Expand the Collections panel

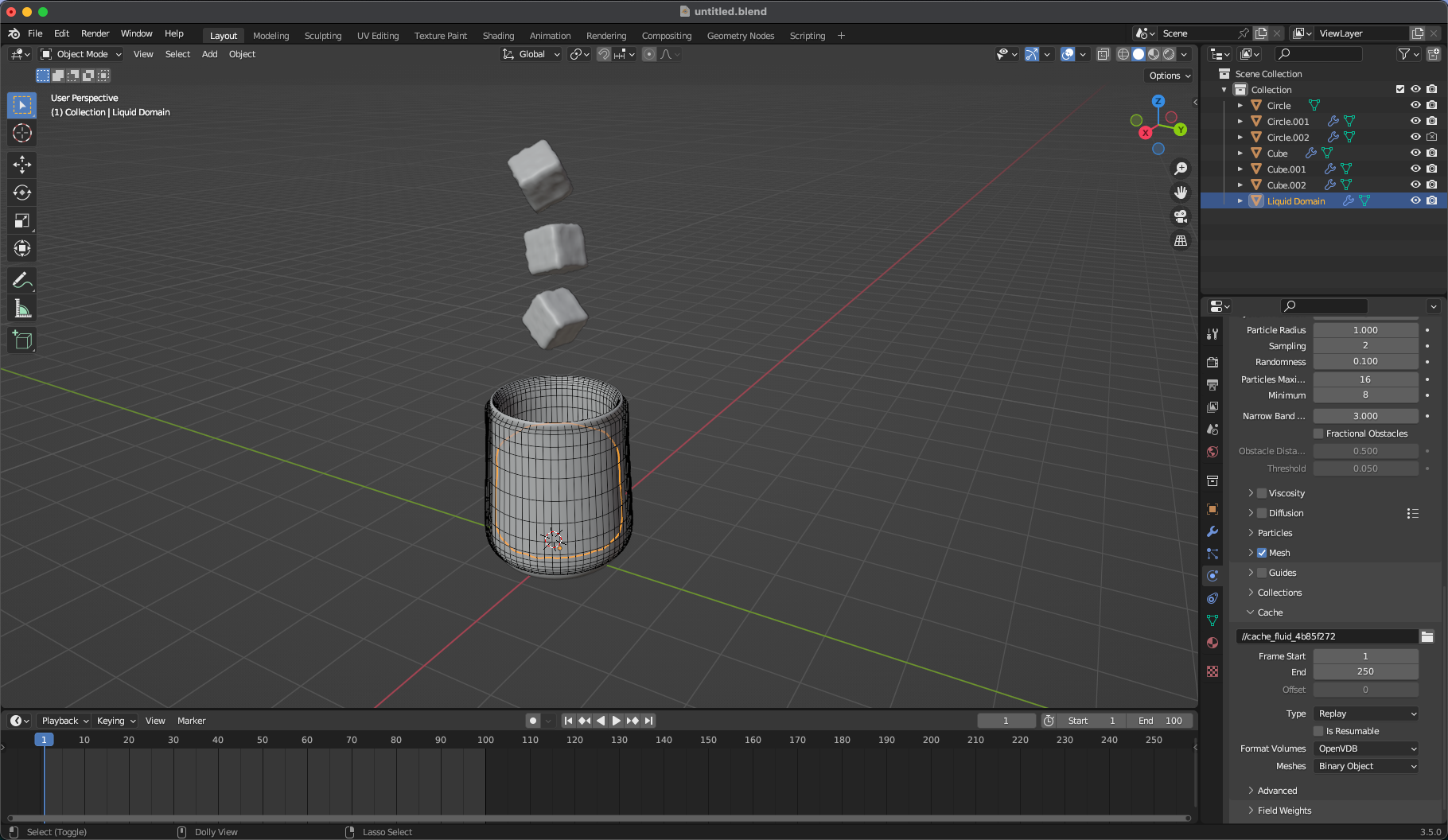coord(1279,593)
